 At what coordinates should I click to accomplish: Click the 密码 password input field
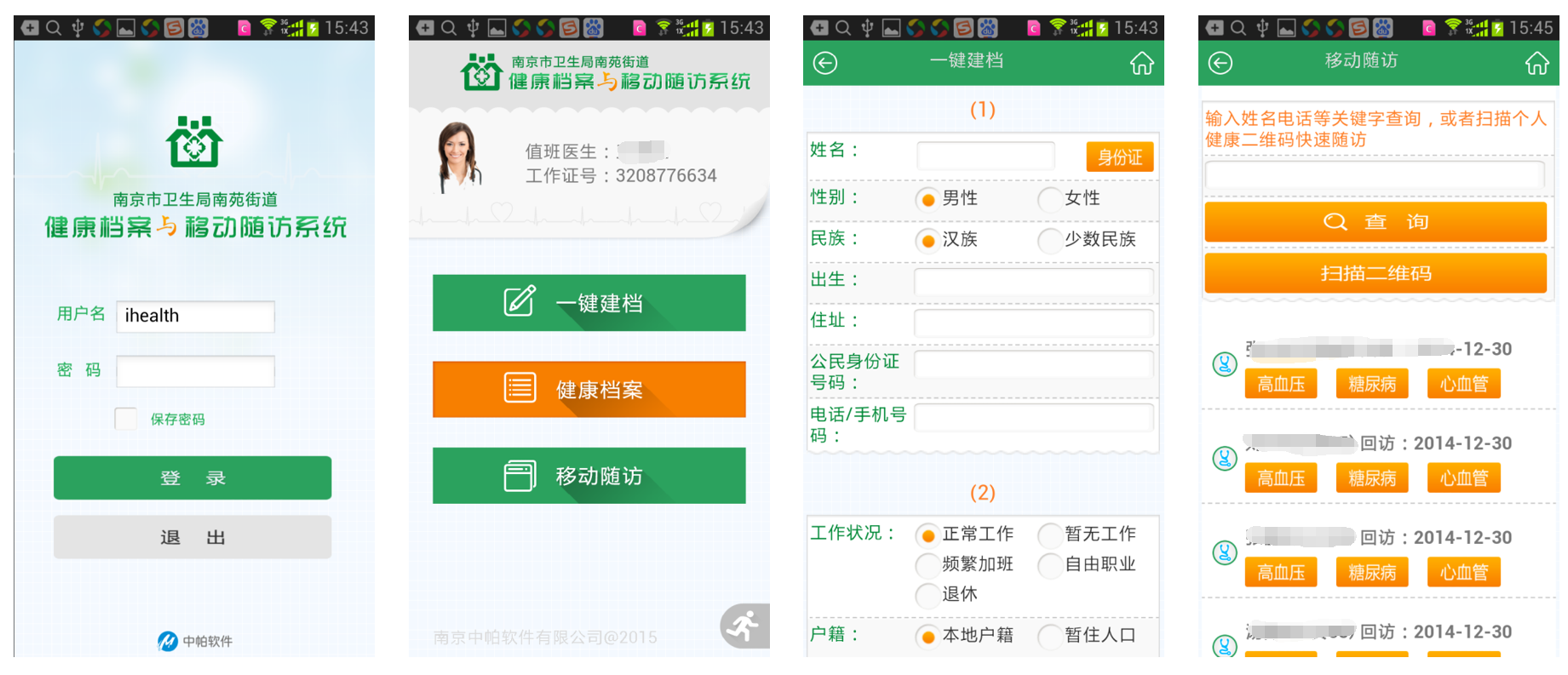pyautogui.click(x=195, y=371)
